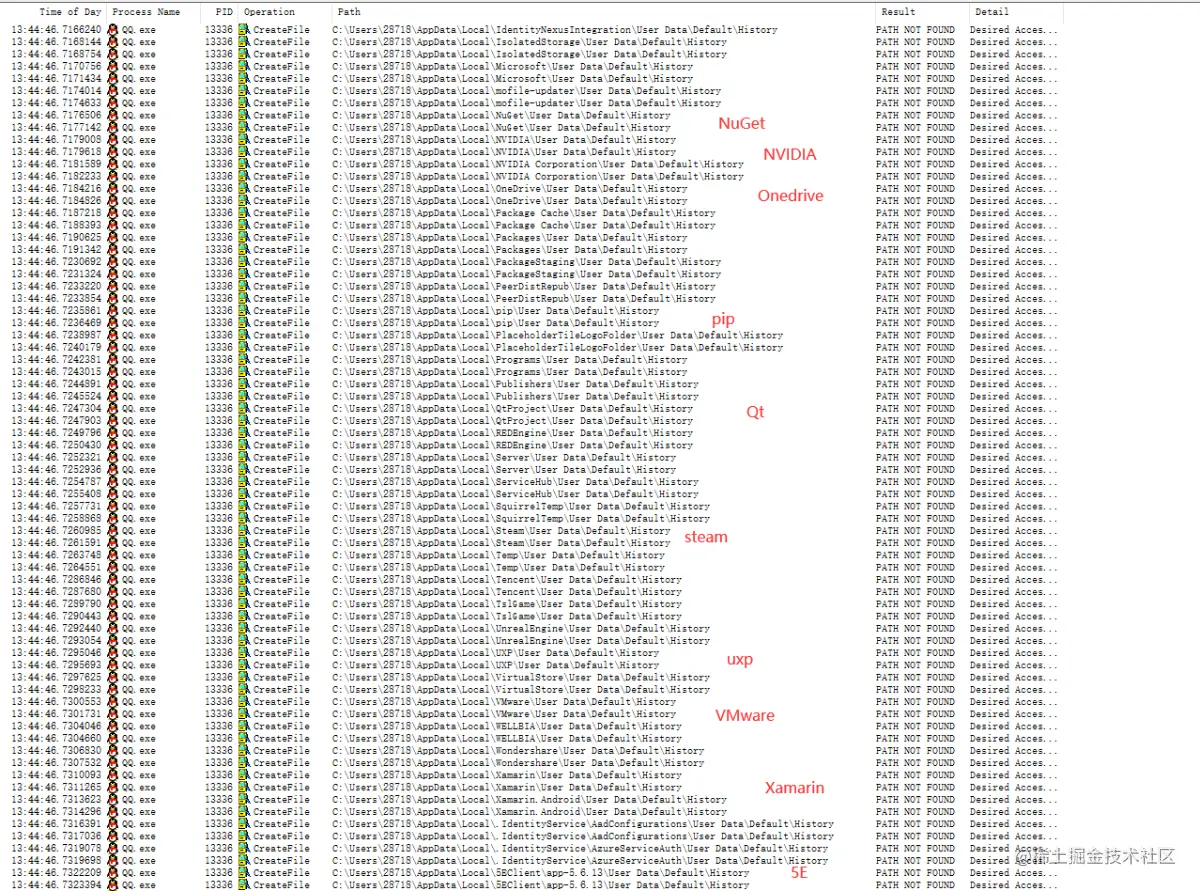Select the Wondershare path in row 13:44:46.7306830
The height and width of the screenshot is (891, 1200).
(519, 751)
